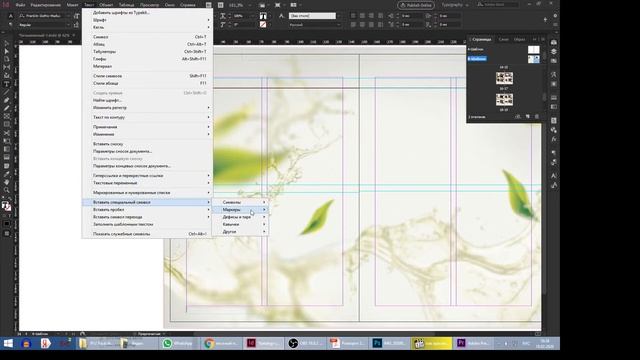Open the Layers panel icon in right dock

click(553, 52)
